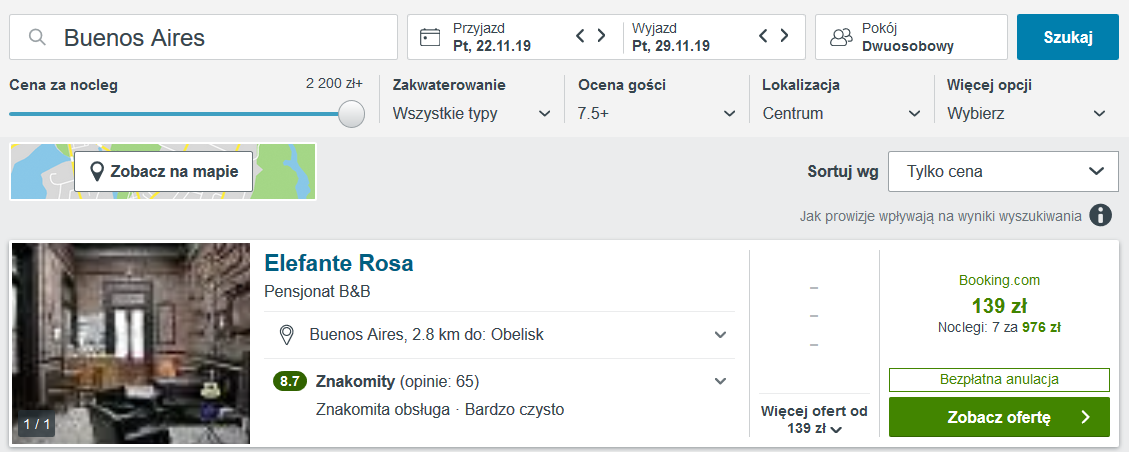This screenshot has width=1129, height=452.
Task: Click the map pin location icon
Action: tap(97, 171)
